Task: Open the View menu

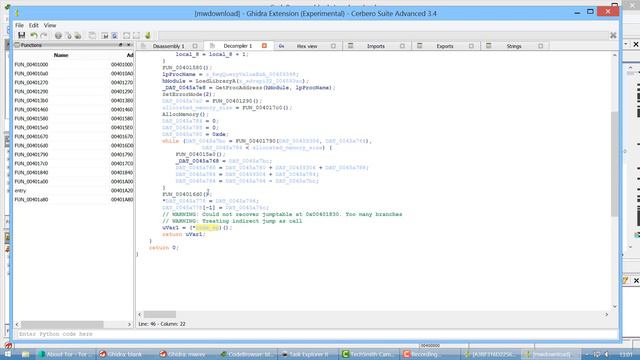Action: coord(50,25)
